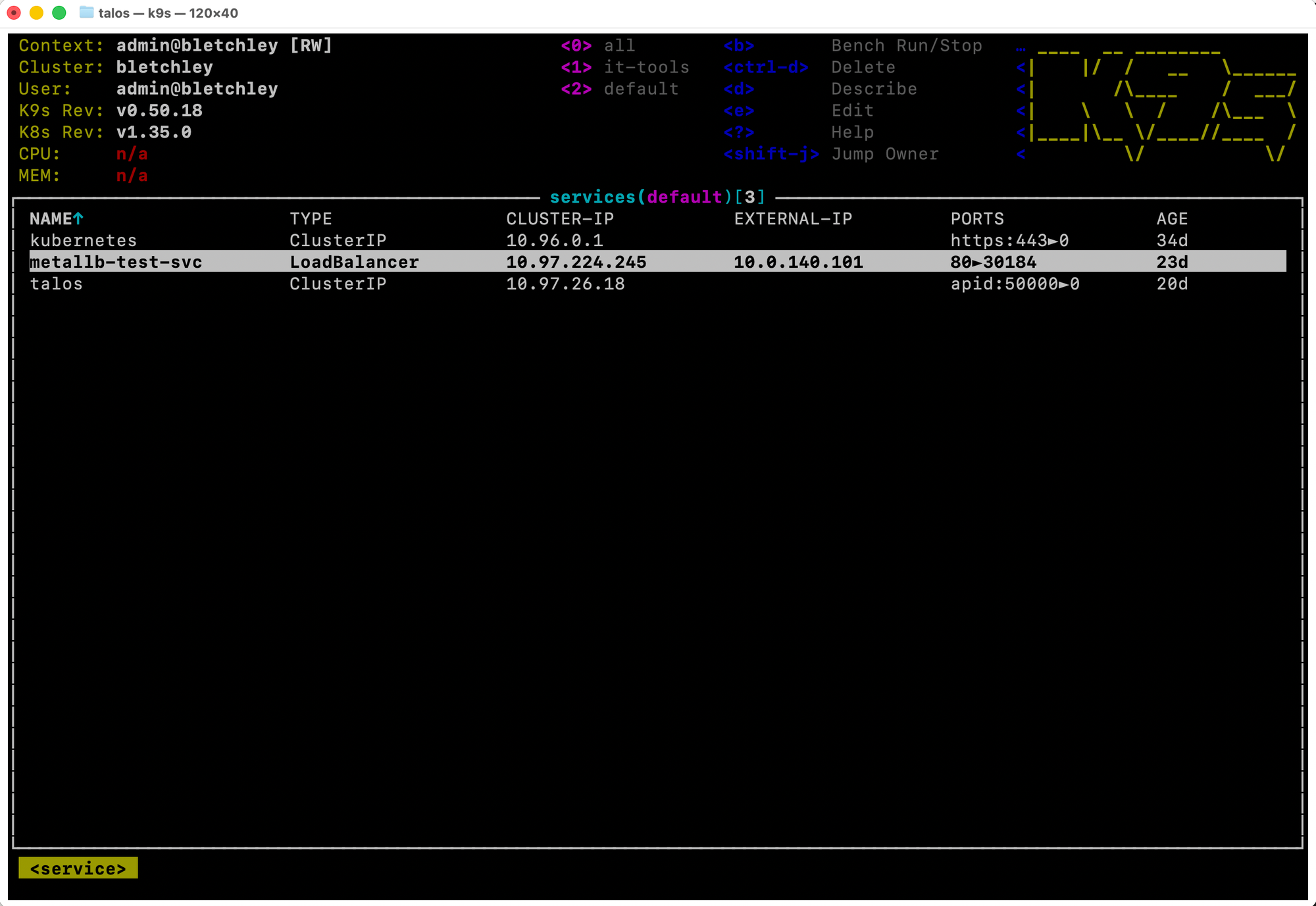
Task: Maximize the terminal window with green button
Action: click(59, 13)
